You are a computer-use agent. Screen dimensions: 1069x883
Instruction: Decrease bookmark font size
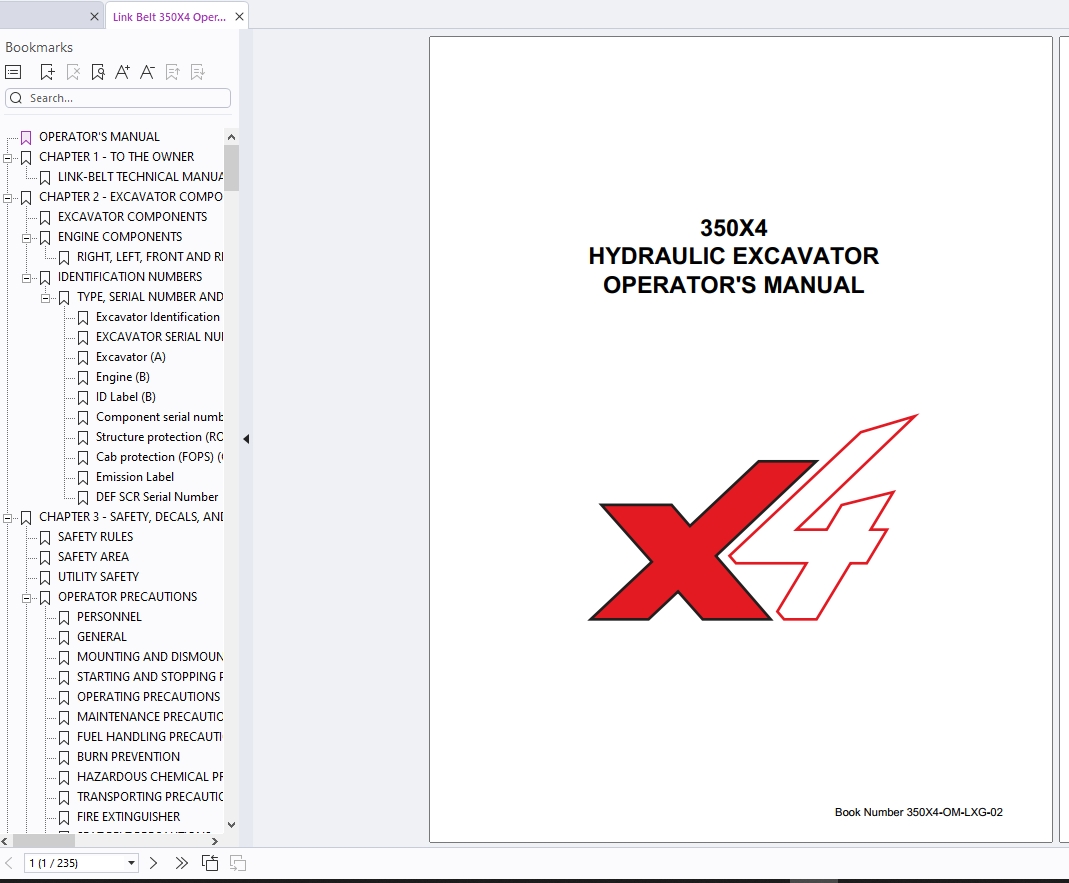(147, 72)
